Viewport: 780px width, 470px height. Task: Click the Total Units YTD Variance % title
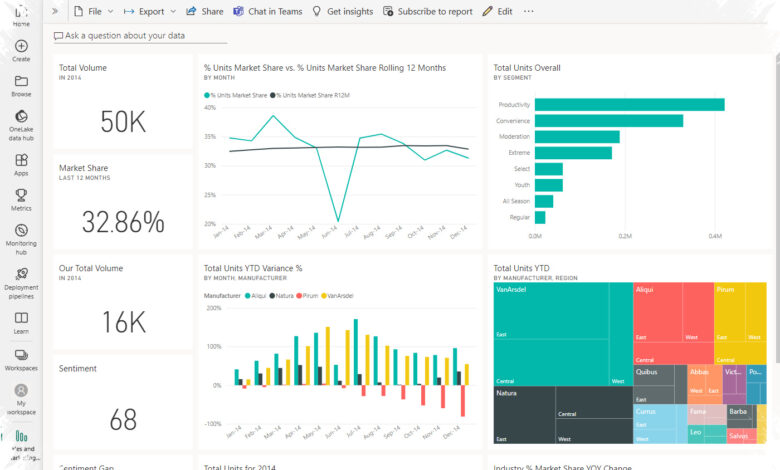point(253,268)
